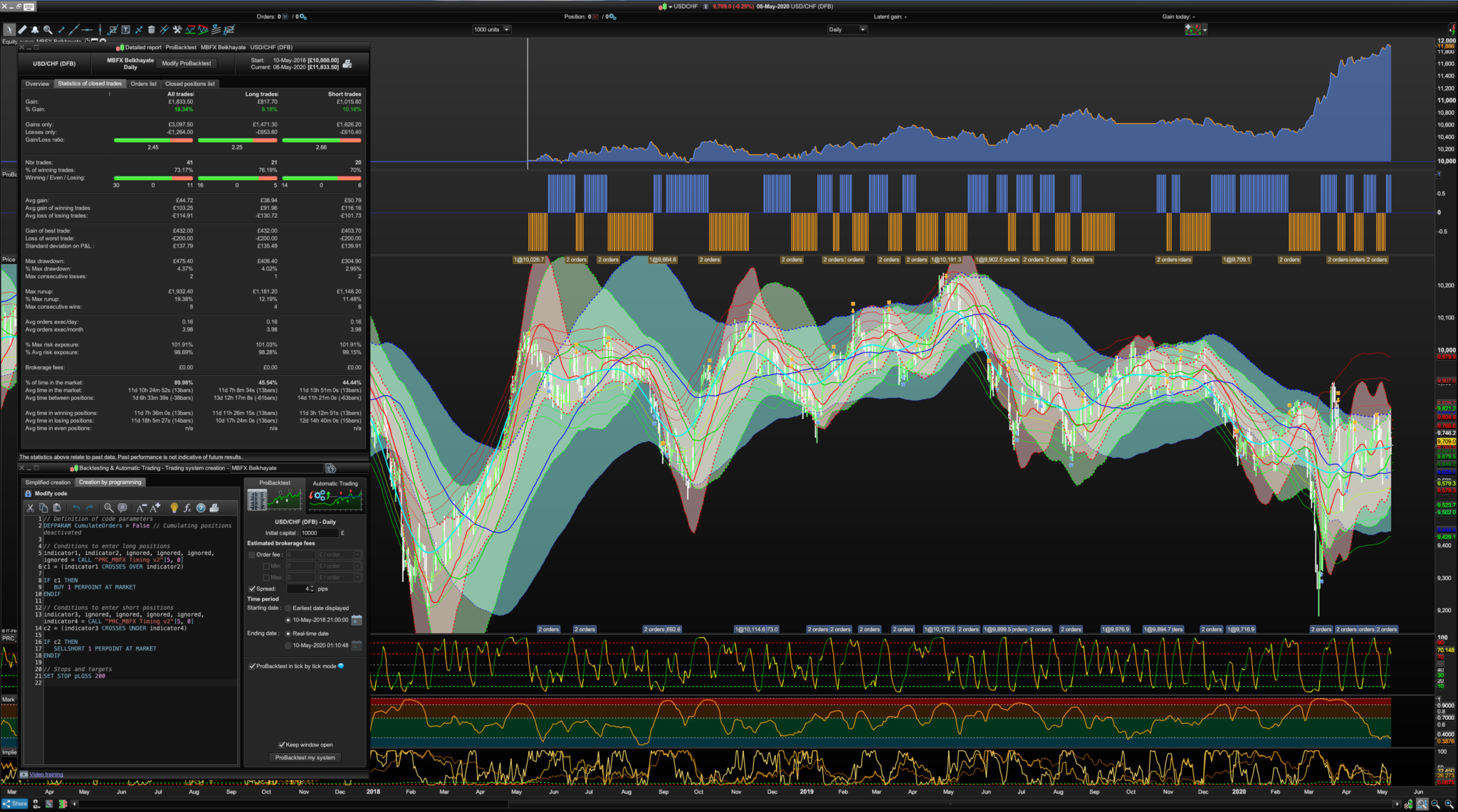Screen dimensions: 1458x812
Task: Open the 1000 units dropdown
Action: coord(492,30)
